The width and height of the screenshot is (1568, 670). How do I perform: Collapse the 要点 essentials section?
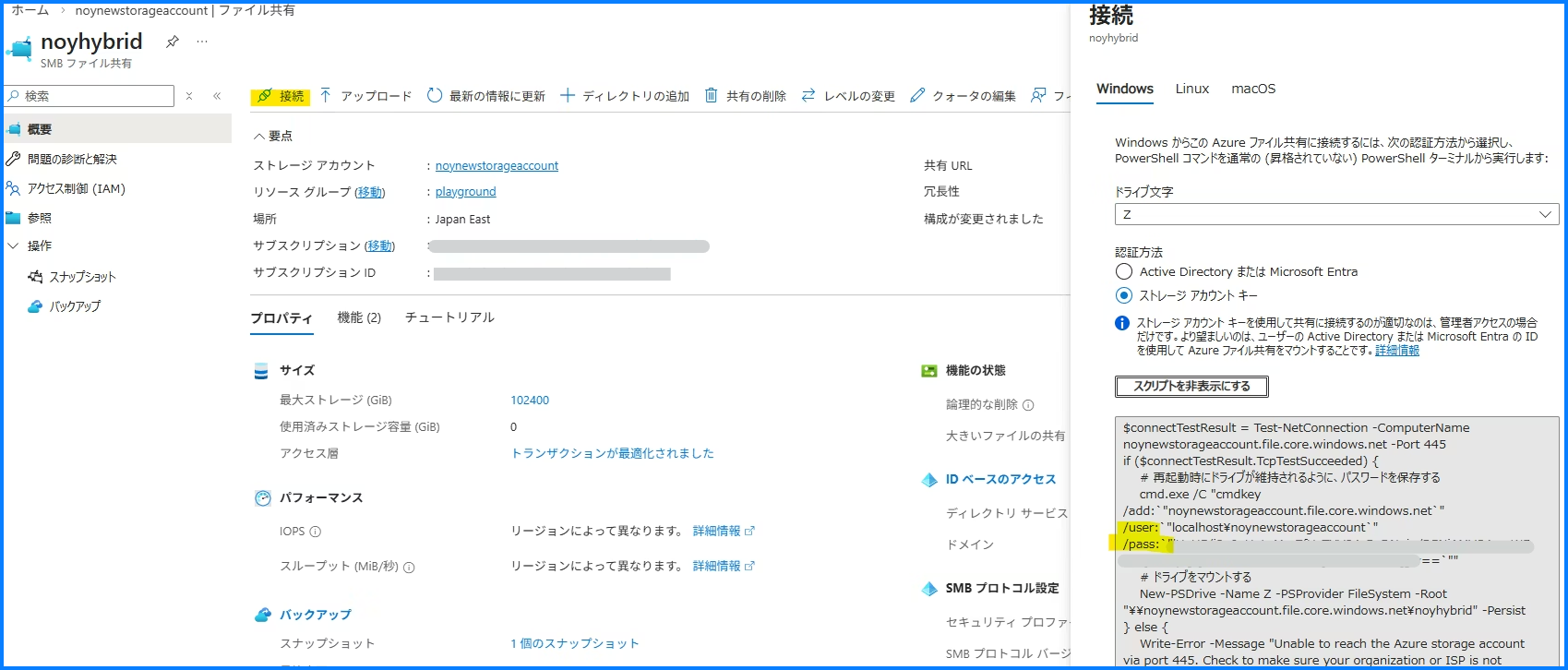(x=259, y=136)
